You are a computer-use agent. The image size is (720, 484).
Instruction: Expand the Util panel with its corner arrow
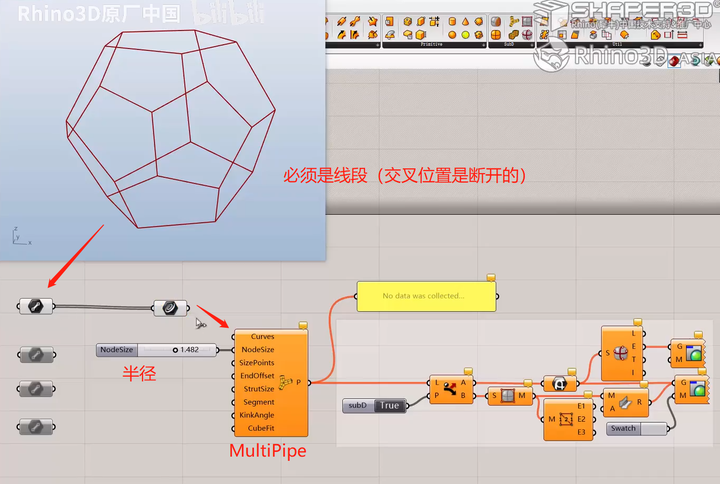point(700,45)
